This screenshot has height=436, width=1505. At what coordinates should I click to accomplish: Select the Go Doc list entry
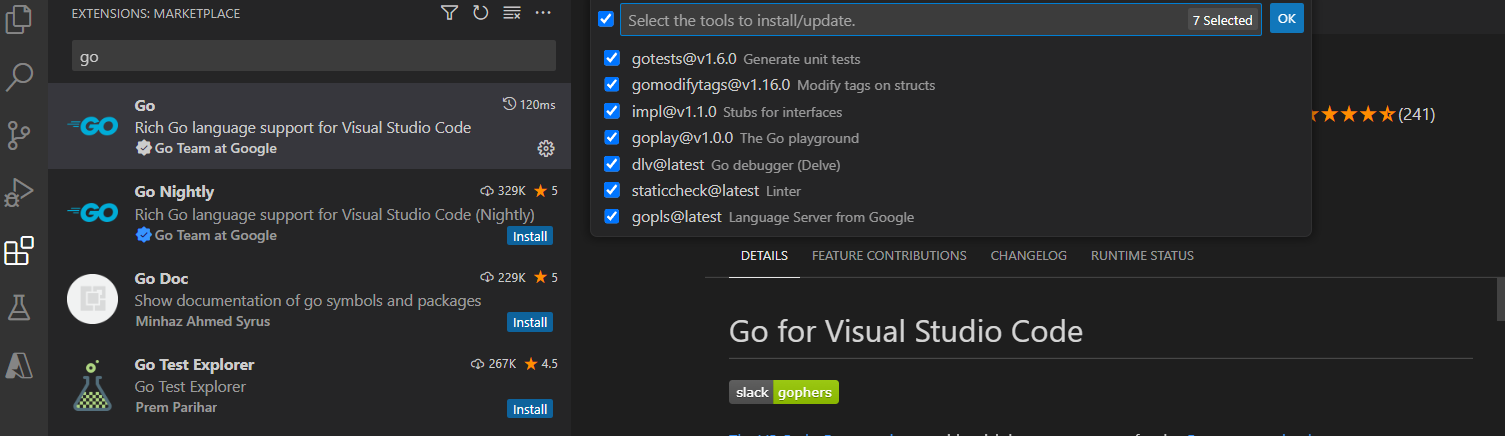point(309,299)
